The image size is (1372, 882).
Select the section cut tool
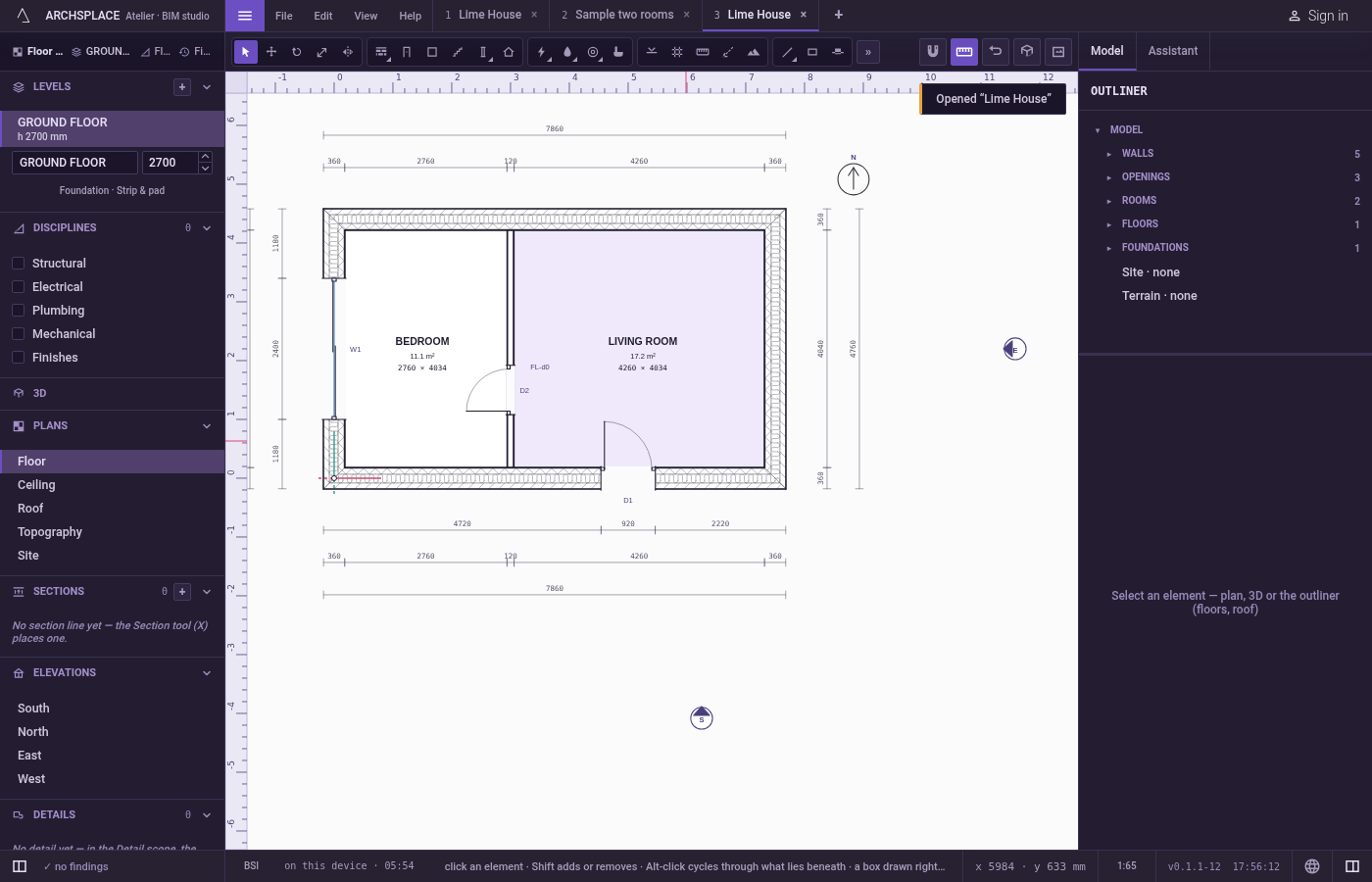[x=838, y=52]
